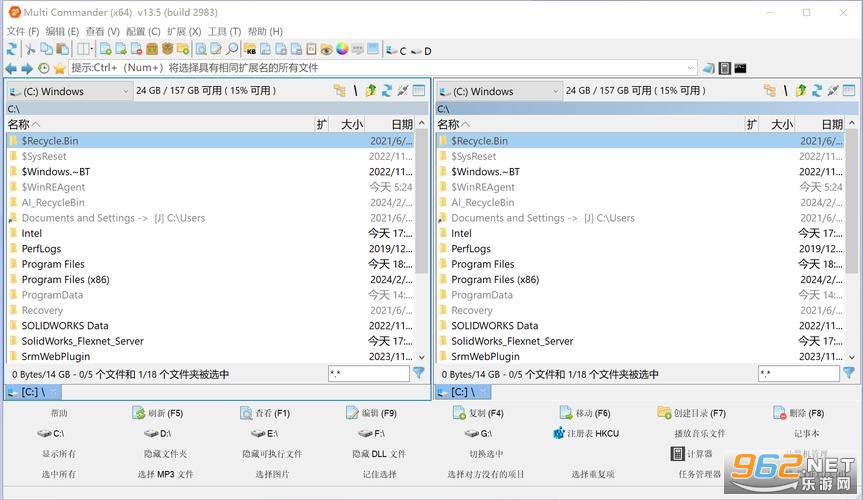Click left panel folder tree icon

pos(340,90)
